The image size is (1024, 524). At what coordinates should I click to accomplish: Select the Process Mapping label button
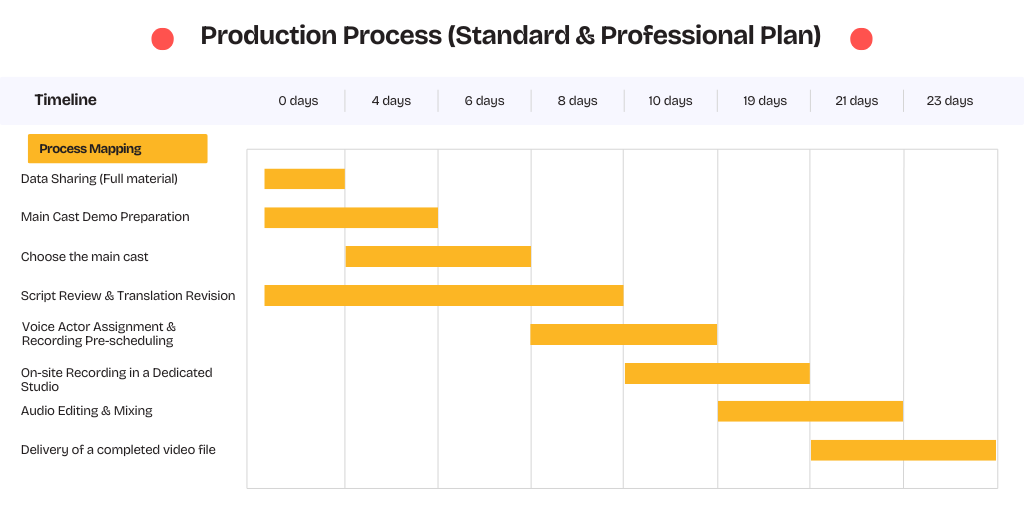[117, 149]
